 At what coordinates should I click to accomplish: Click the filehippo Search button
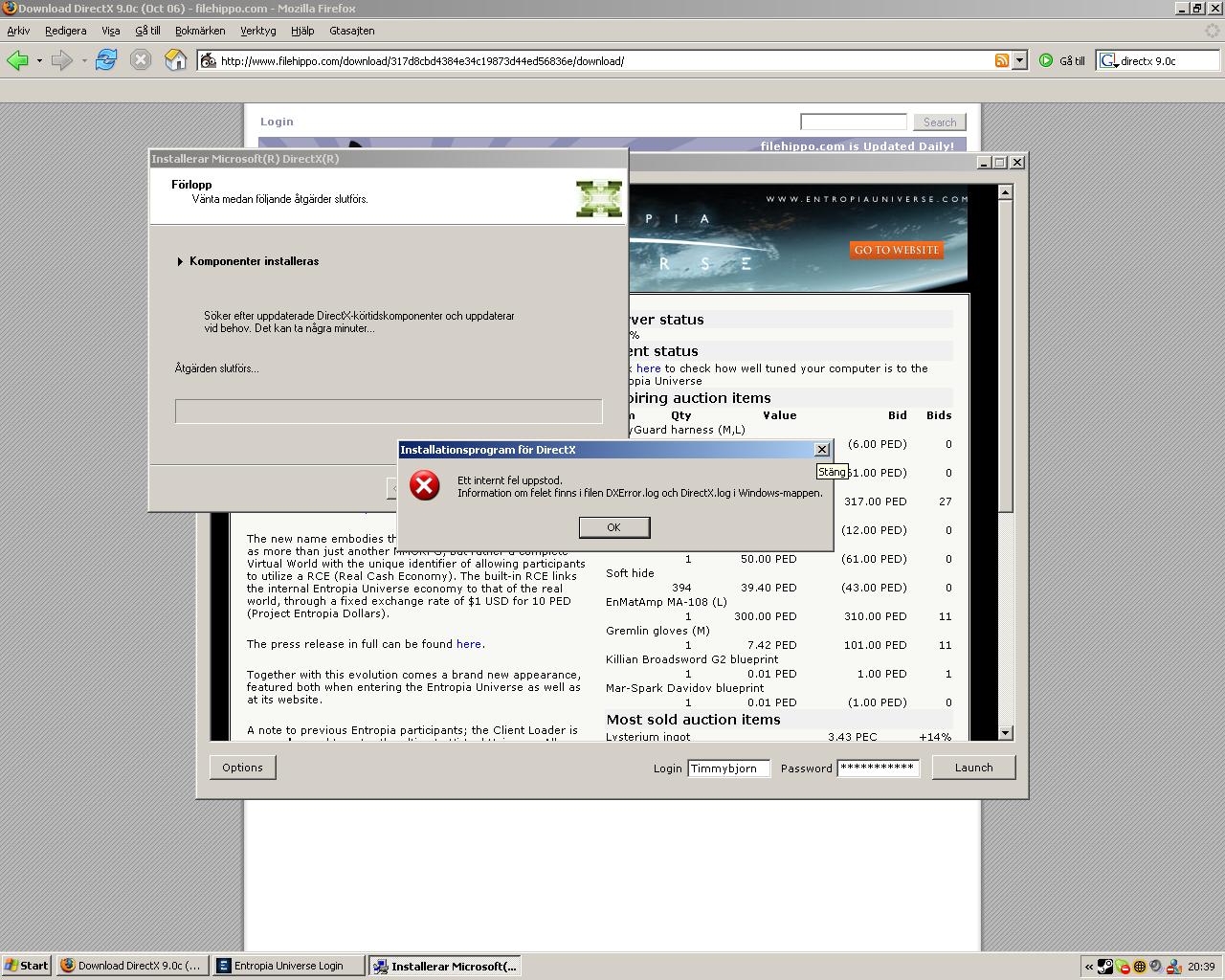click(x=939, y=122)
